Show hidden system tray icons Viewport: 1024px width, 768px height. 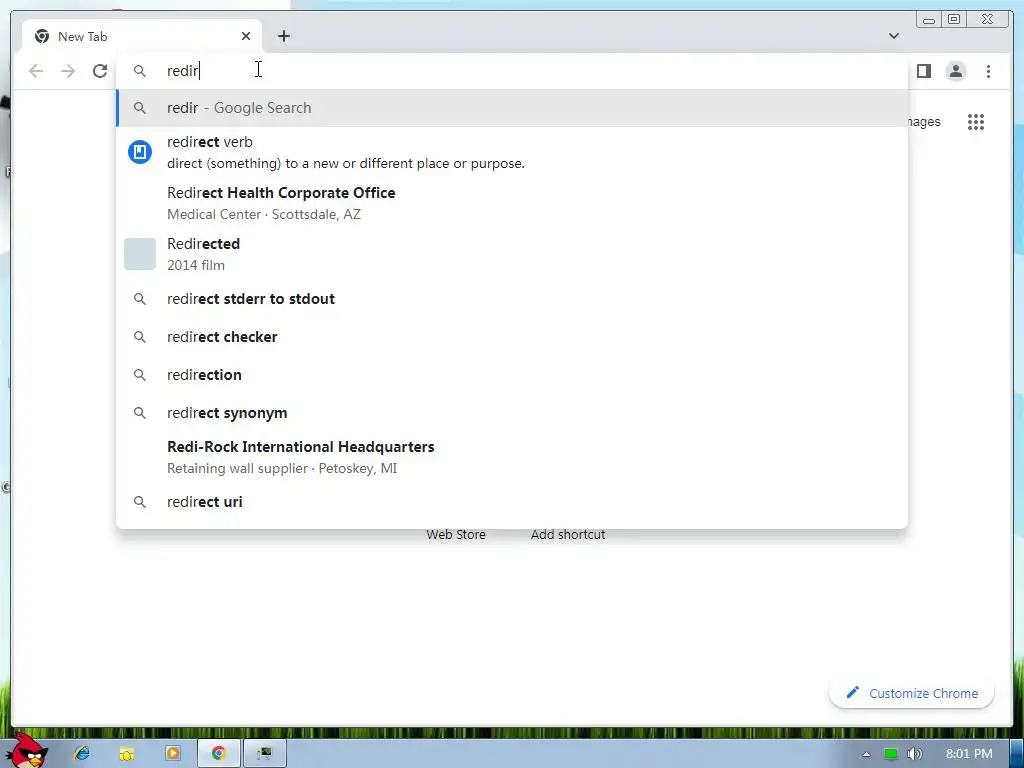(866, 754)
